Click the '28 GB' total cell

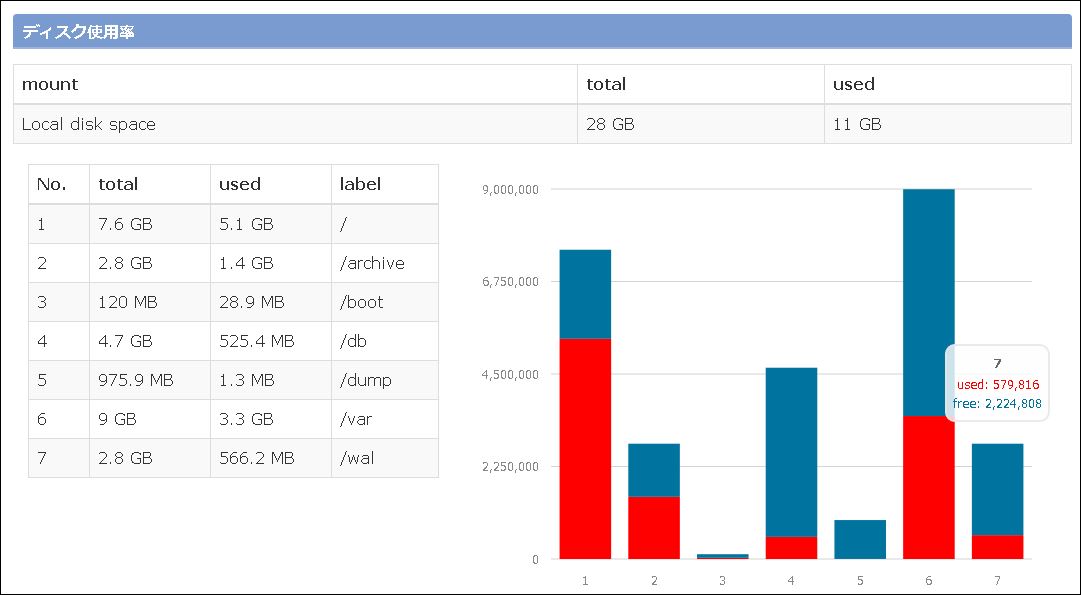[700, 124]
